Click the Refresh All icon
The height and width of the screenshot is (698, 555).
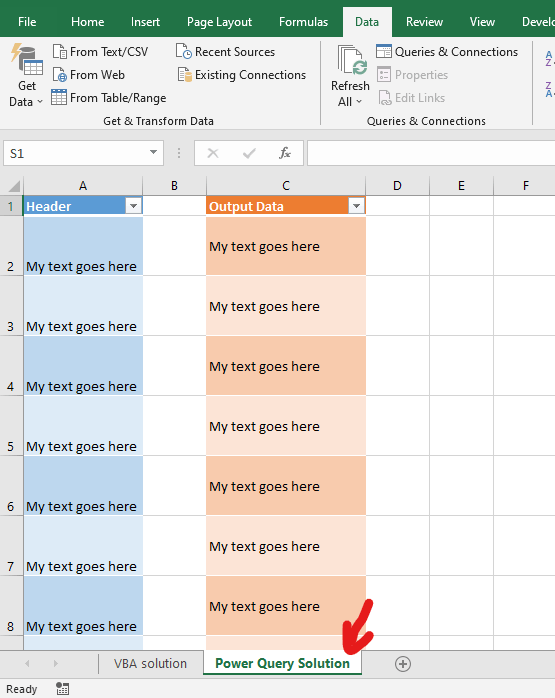(352, 60)
